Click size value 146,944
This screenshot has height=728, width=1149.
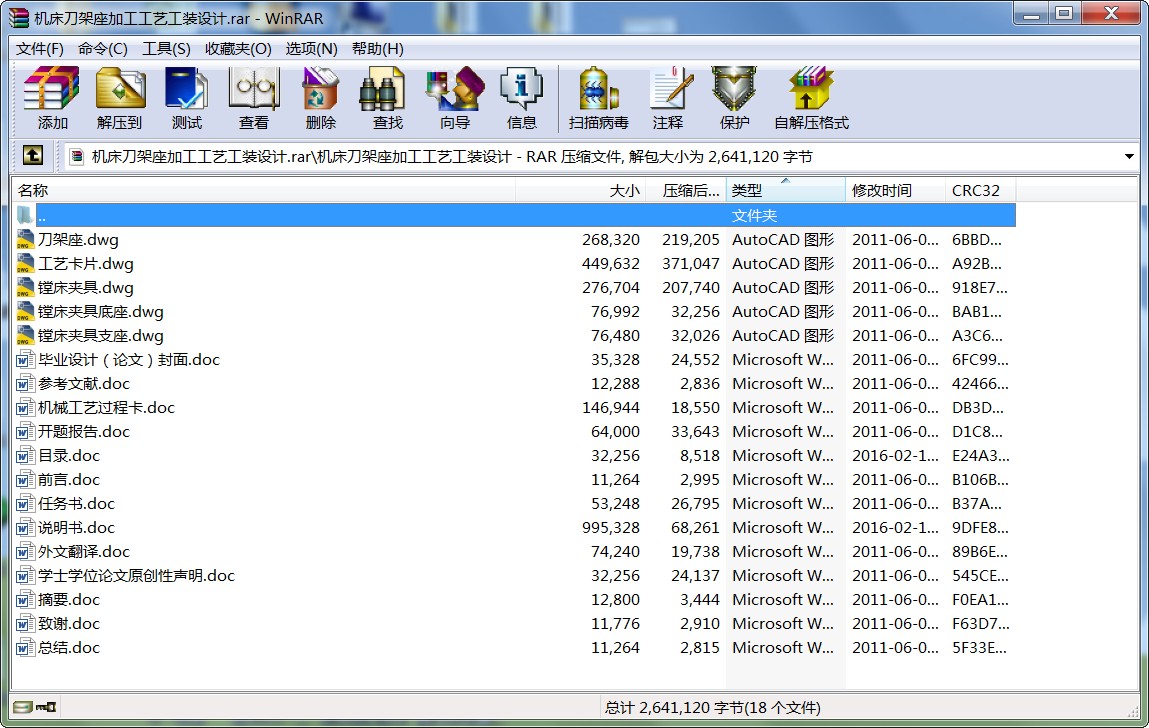tap(611, 408)
